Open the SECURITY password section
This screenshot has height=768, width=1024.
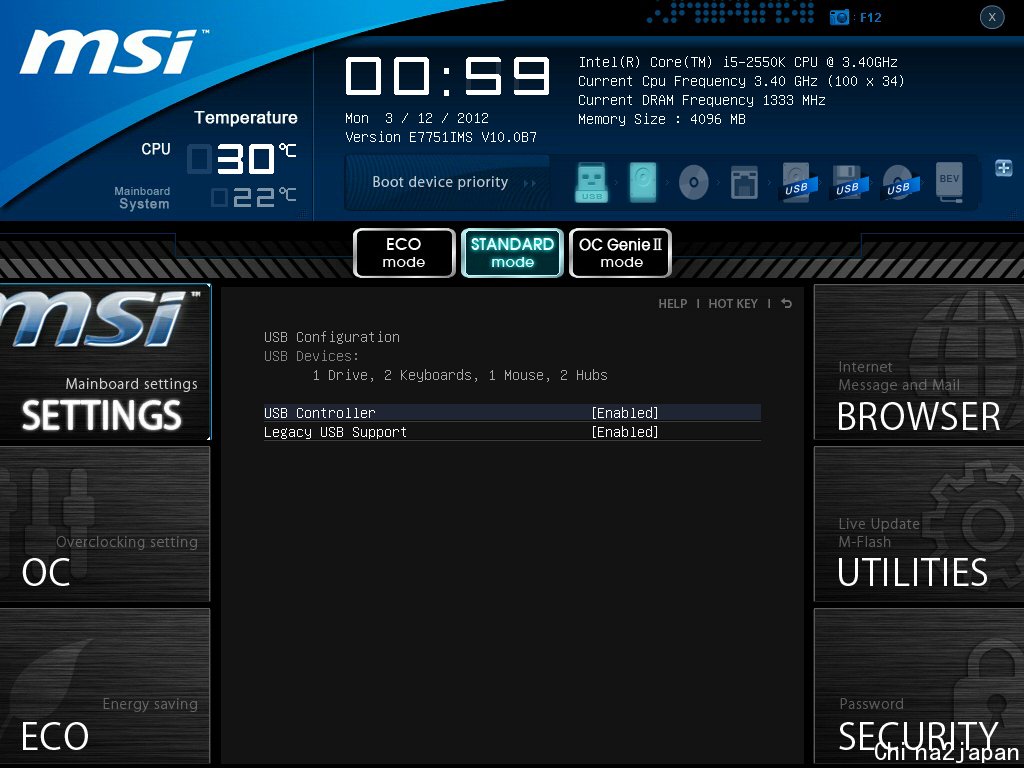(x=919, y=686)
